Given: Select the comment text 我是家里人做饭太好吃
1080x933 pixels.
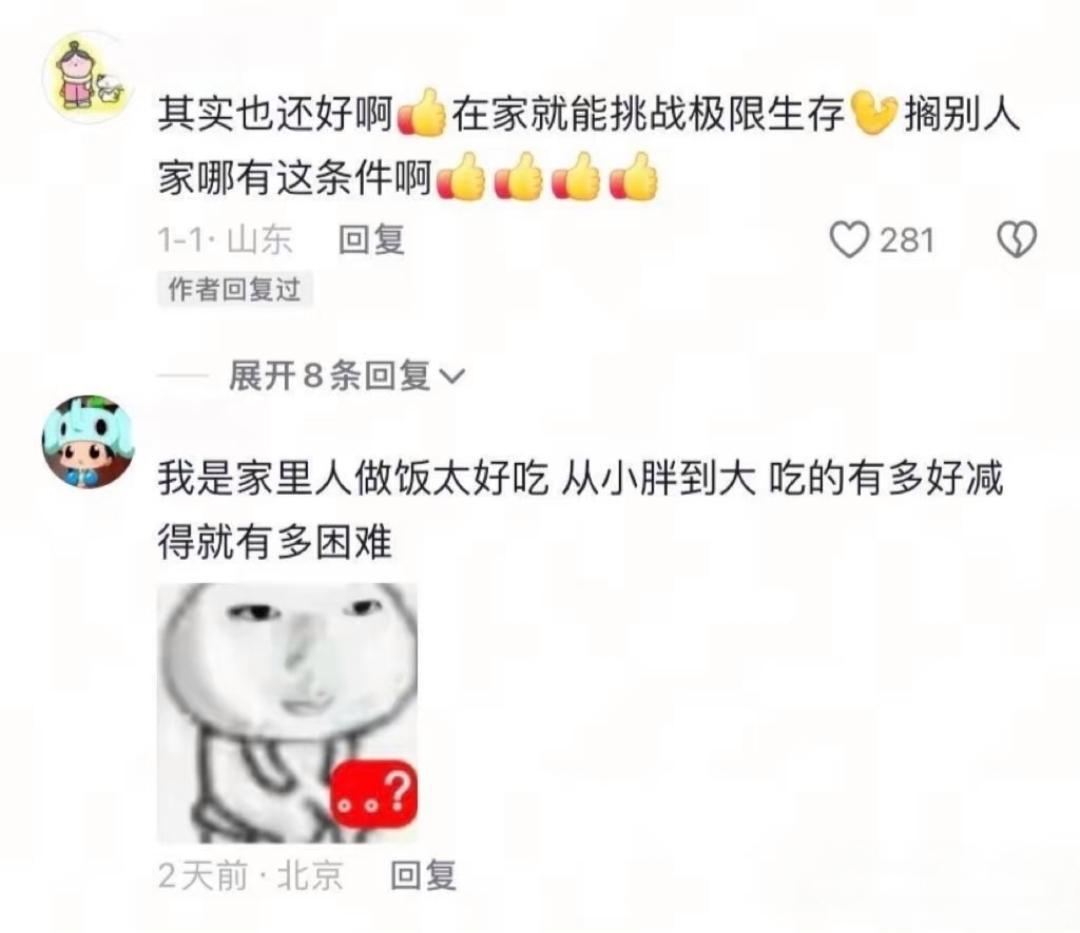Looking at the screenshot, I should pos(353,479).
